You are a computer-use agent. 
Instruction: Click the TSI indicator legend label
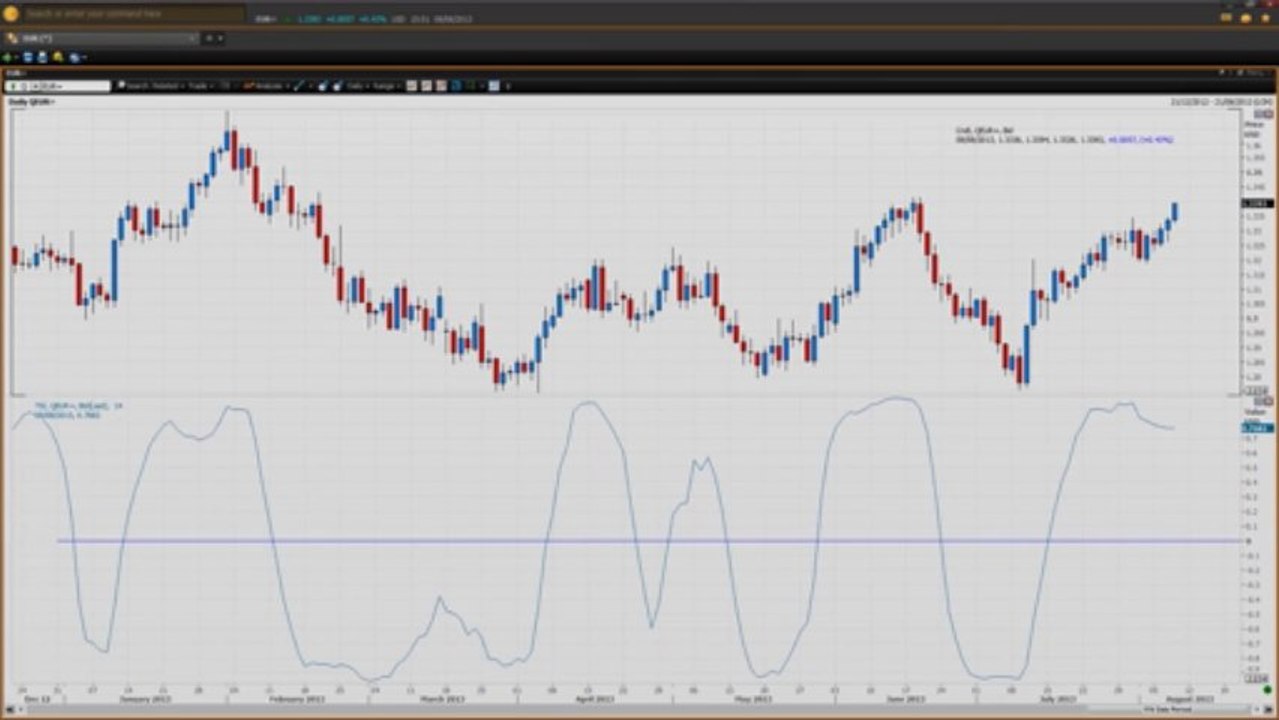tap(78, 406)
